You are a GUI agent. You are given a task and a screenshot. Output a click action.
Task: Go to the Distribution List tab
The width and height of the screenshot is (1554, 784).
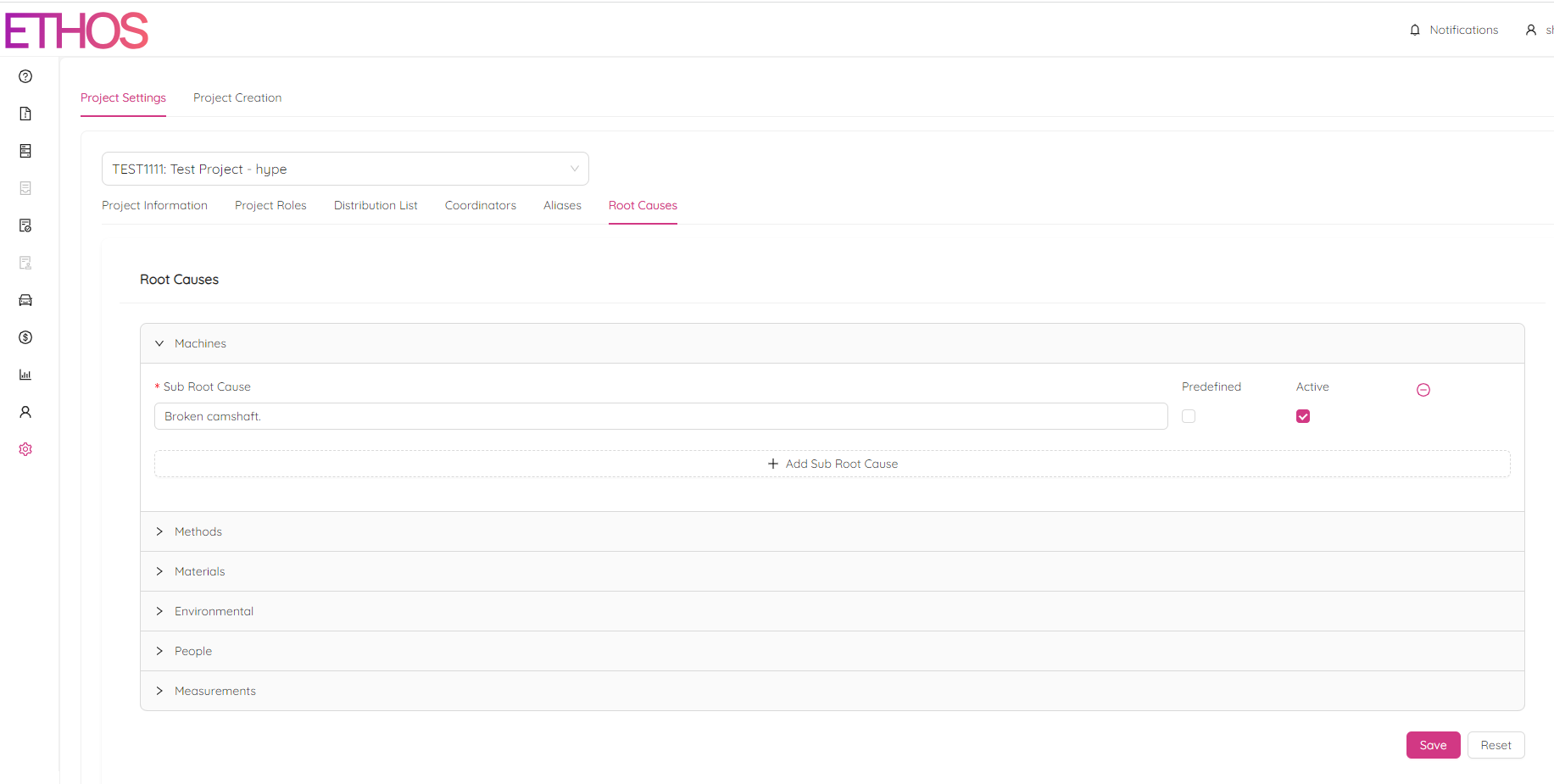[376, 205]
